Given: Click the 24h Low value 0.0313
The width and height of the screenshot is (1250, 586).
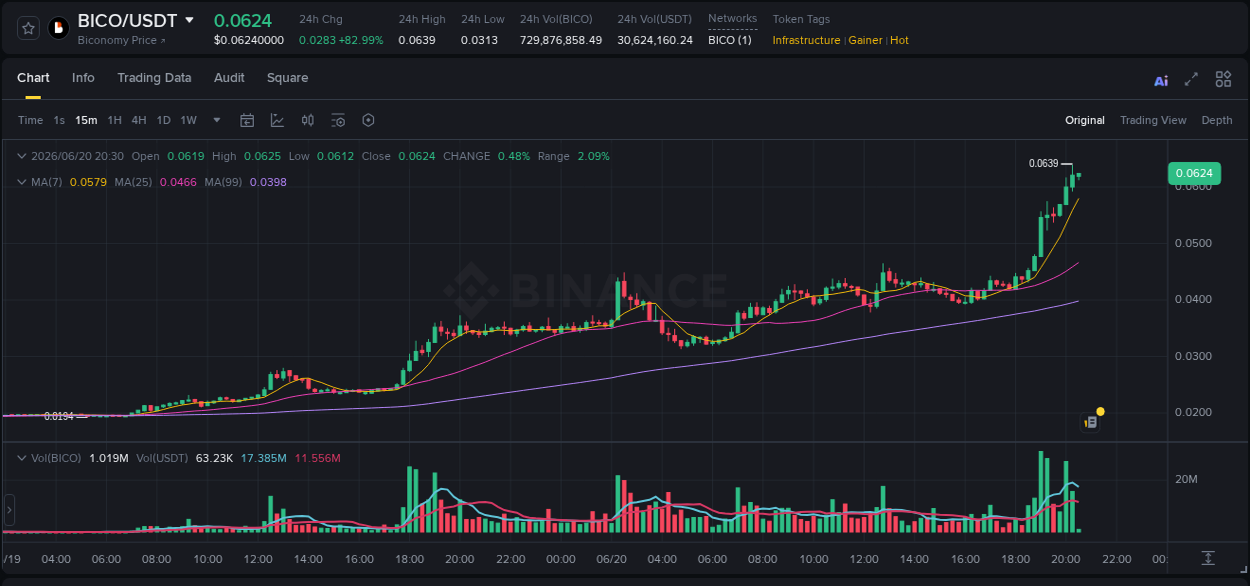Looking at the screenshot, I should (x=479, y=40).
